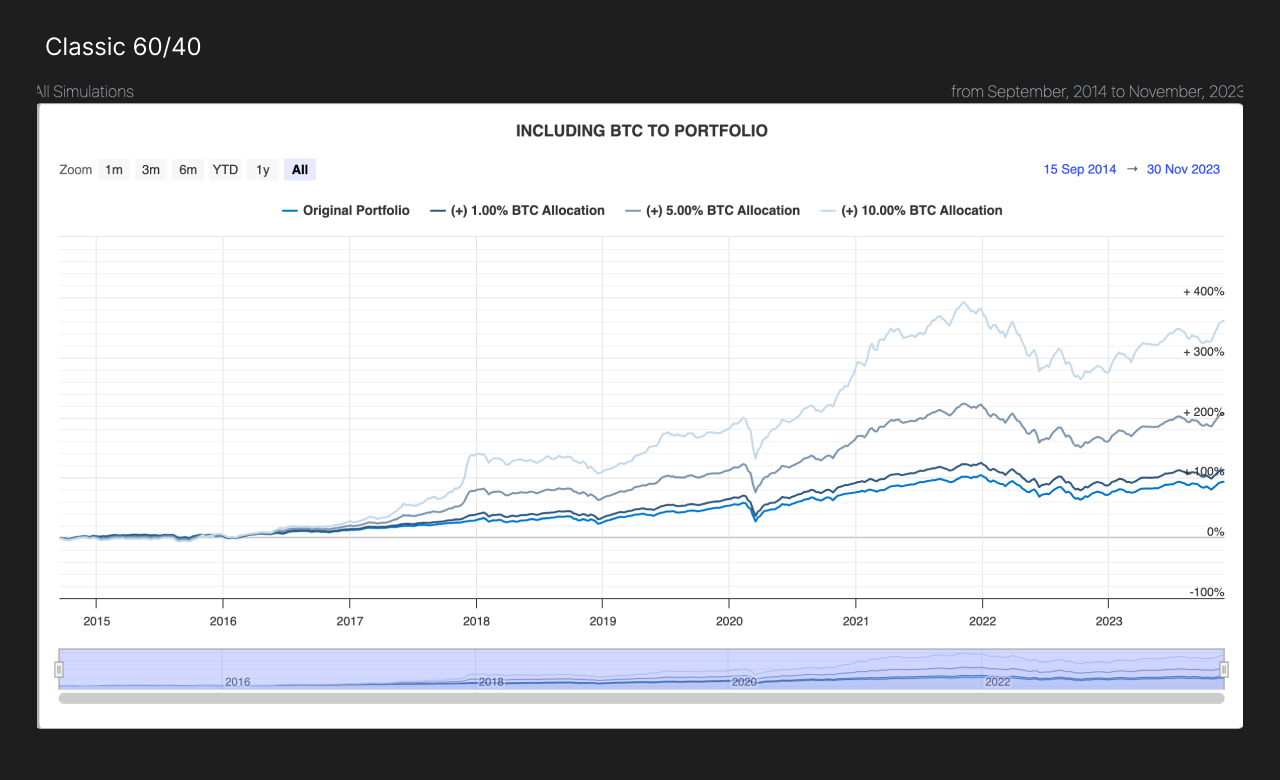1280x780 pixels.
Task: Click the All zoom button
Action: pyautogui.click(x=300, y=170)
